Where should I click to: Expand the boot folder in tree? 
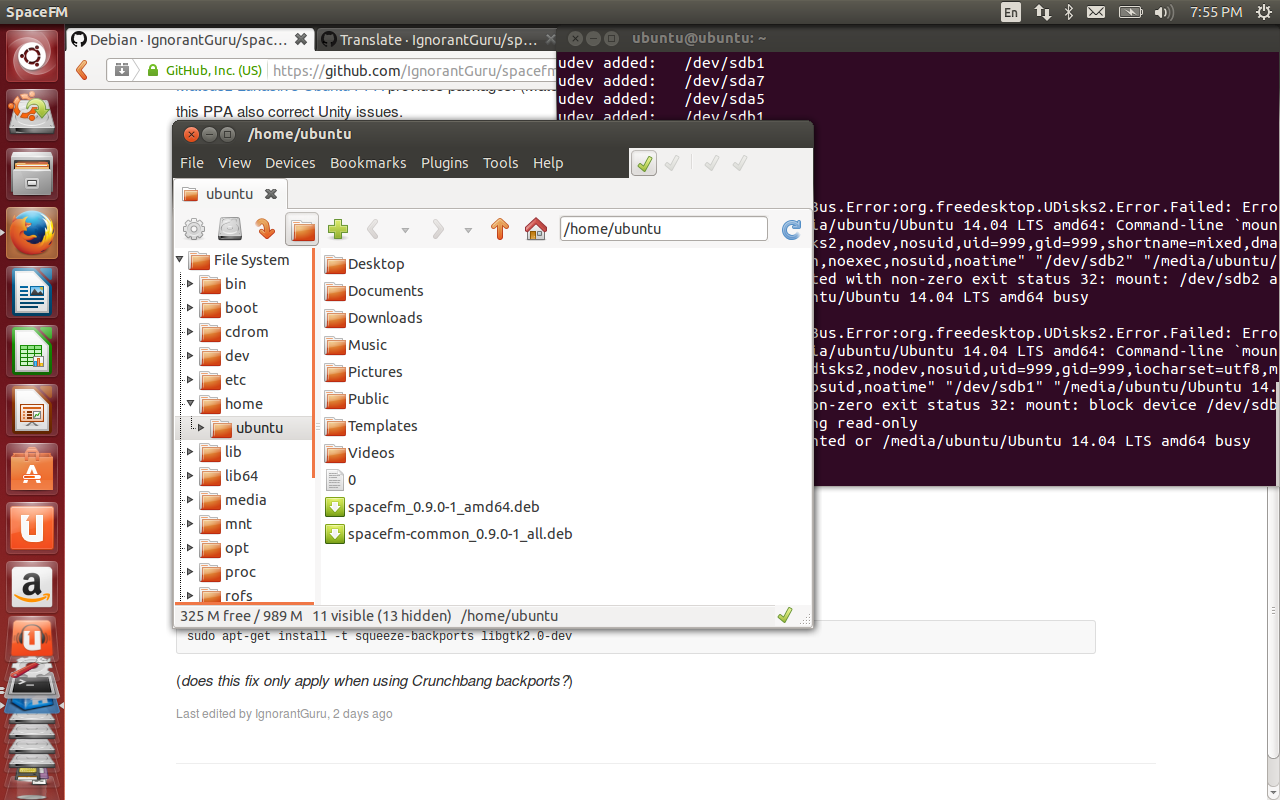[x=190, y=308]
